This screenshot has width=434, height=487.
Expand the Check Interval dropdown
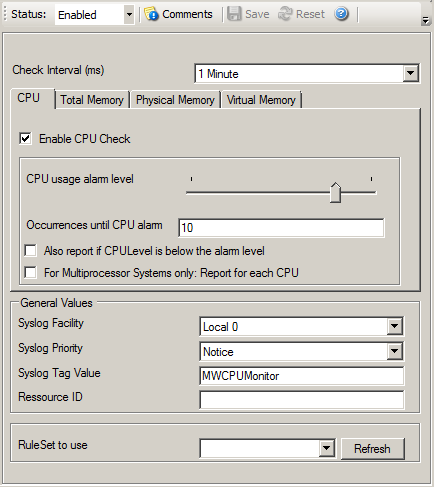tap(410, 73)
